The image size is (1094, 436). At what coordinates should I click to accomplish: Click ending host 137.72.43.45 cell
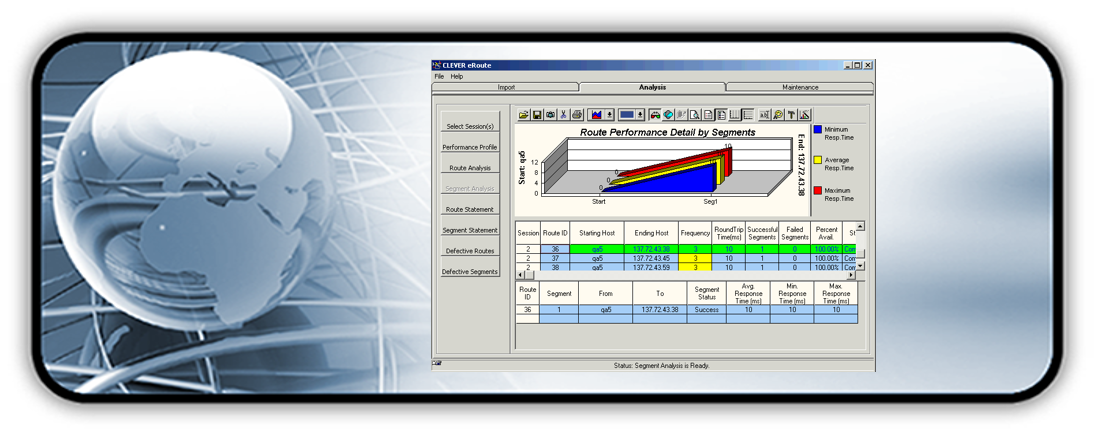[651, 258]
